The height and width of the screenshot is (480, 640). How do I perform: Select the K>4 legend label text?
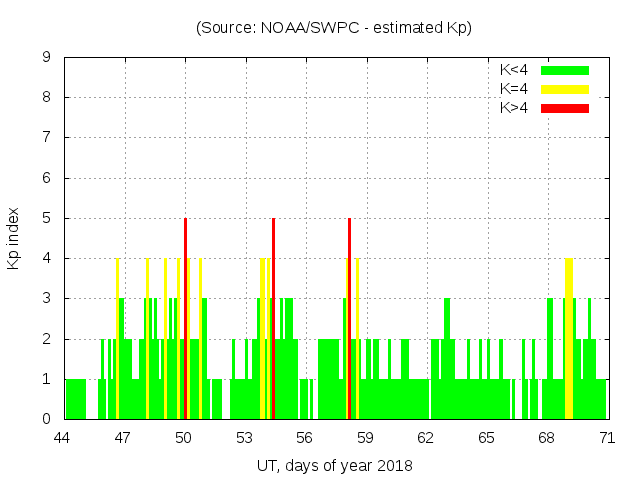pos(513,108)
